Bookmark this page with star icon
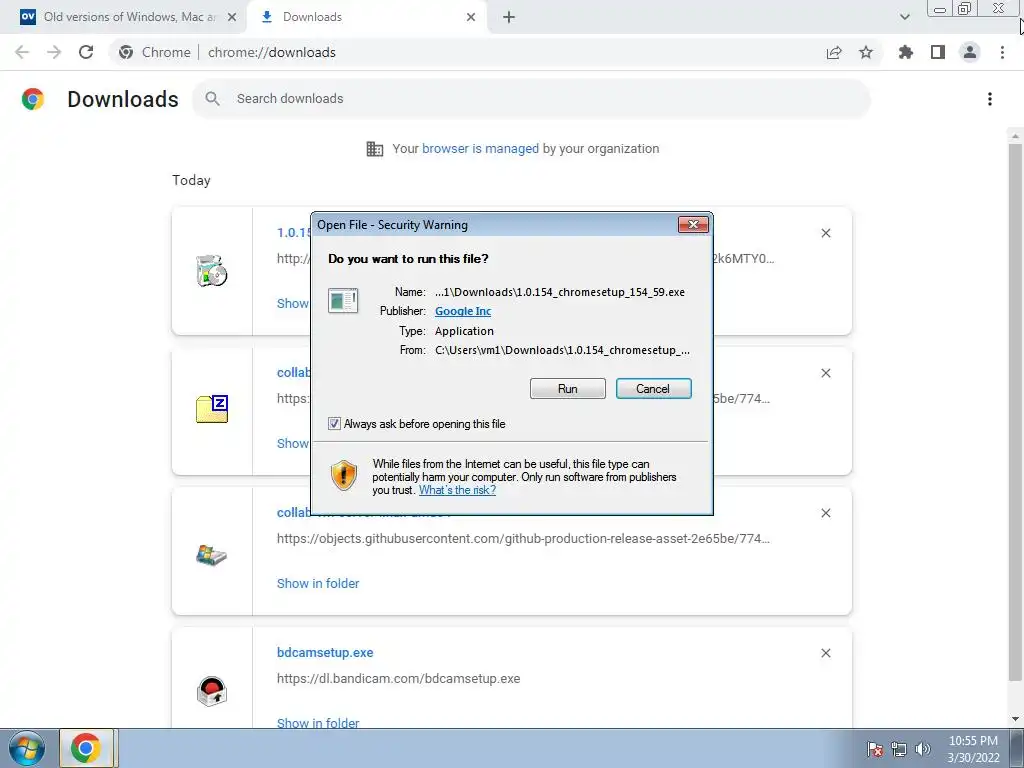 [x=866, y=52]
